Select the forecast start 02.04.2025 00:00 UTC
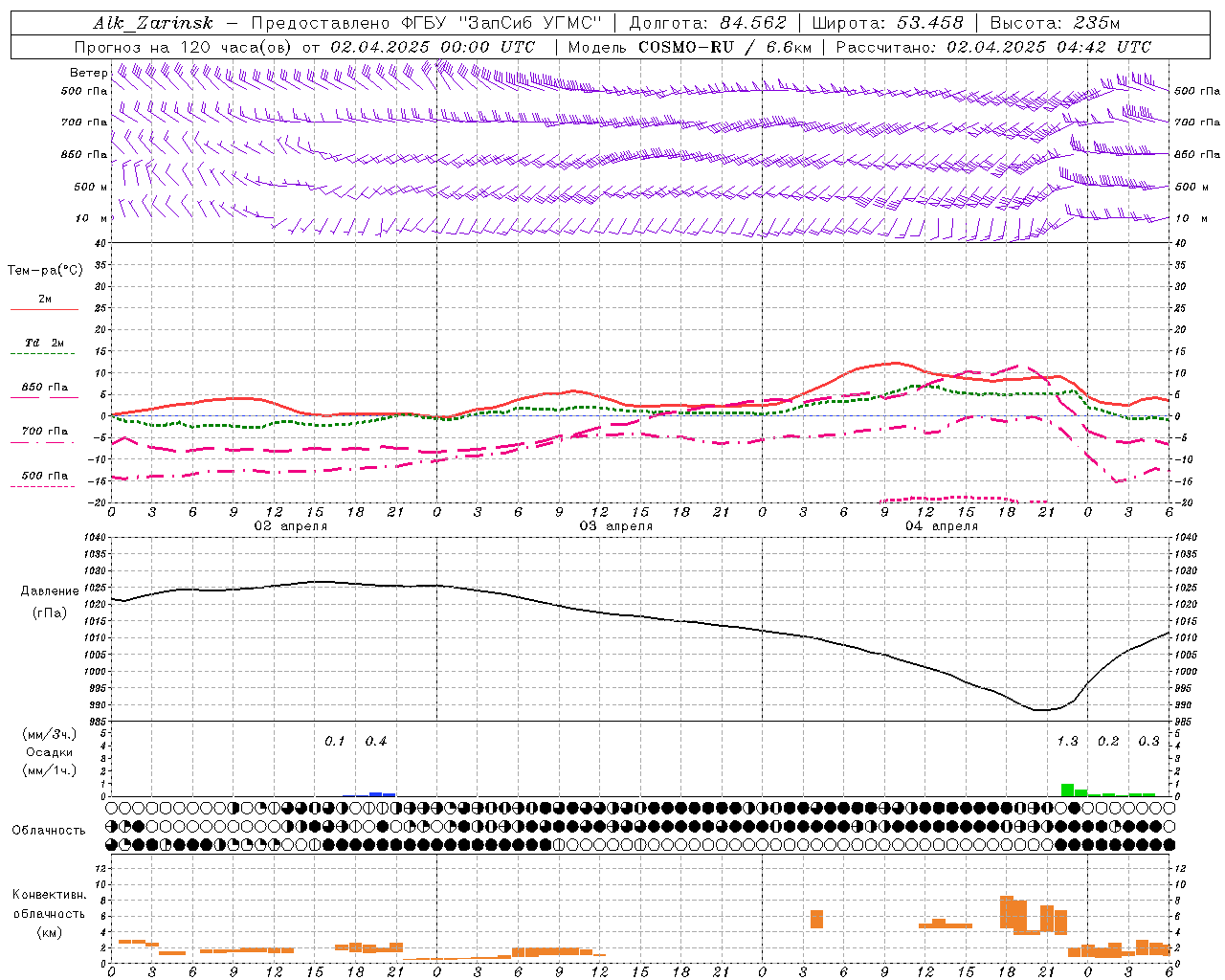 click(x=433, y=47)
